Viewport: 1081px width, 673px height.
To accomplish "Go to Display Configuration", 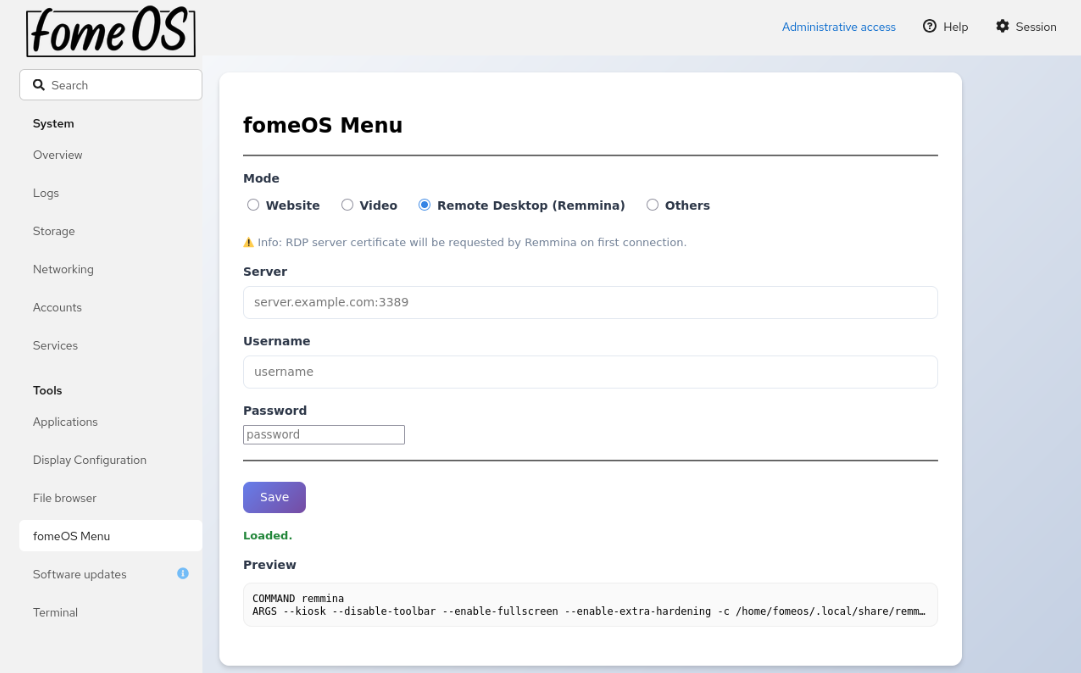I will 88,459.
